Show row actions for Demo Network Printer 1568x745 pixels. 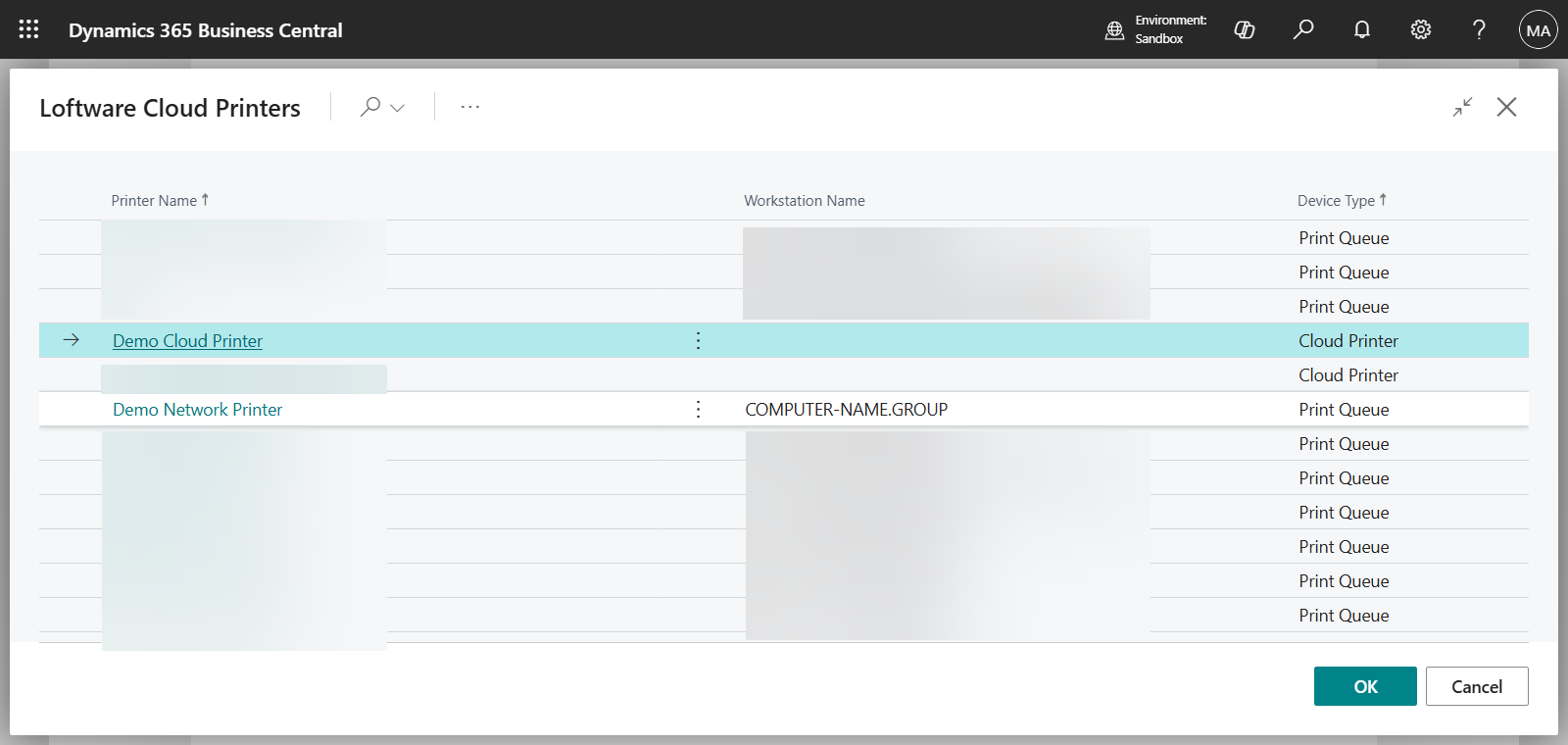point(698,409)
